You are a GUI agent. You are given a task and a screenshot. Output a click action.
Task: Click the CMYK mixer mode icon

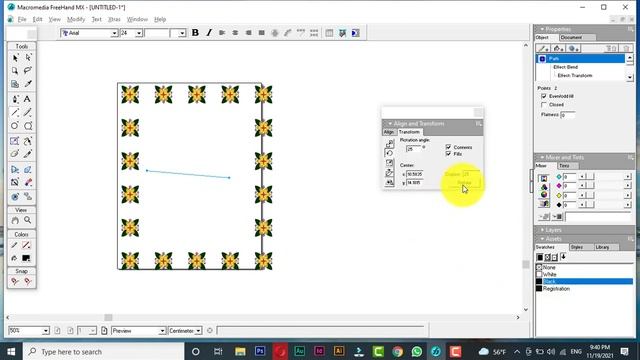click(544, 179)
